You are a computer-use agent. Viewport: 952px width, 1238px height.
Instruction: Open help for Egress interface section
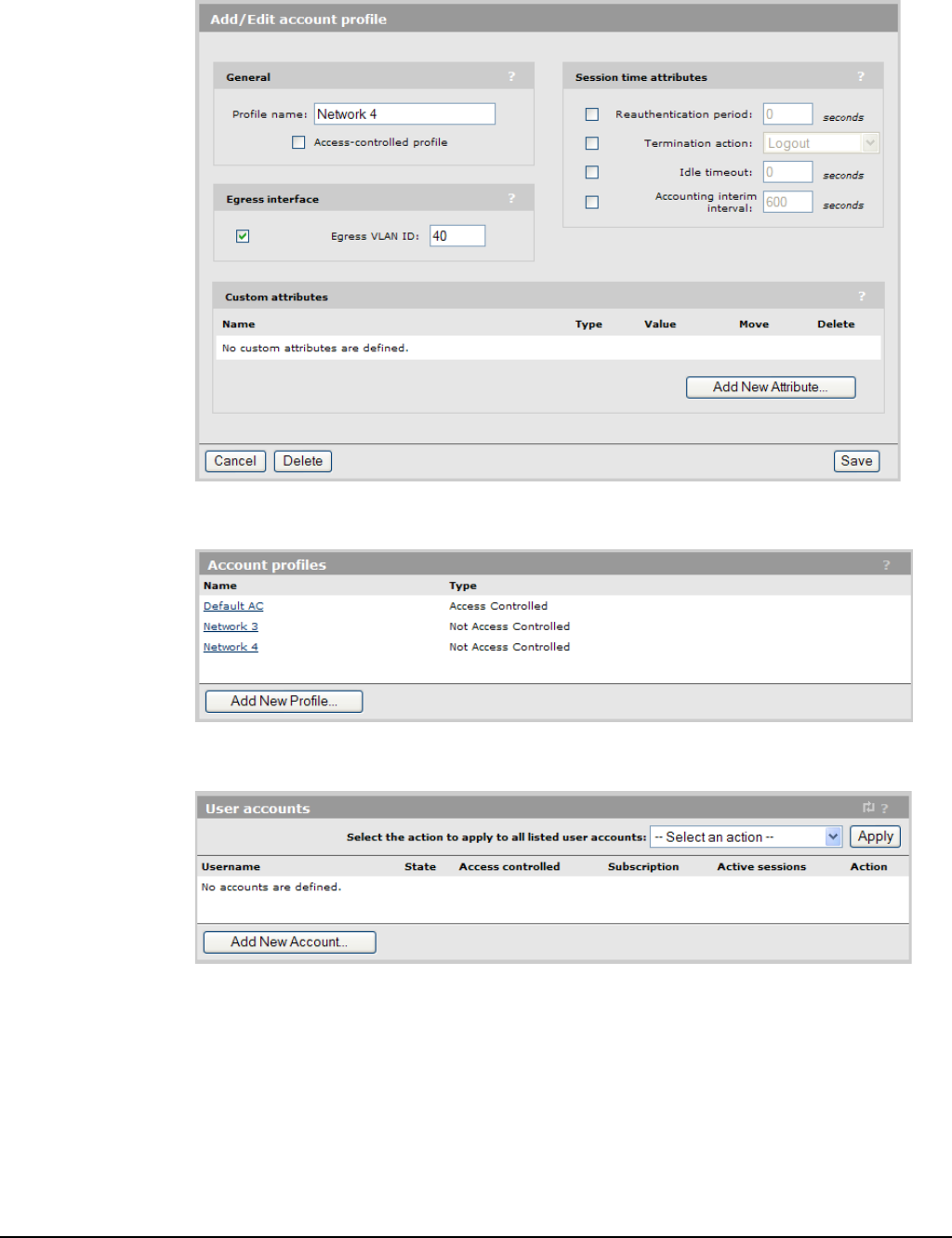point(511,199)
